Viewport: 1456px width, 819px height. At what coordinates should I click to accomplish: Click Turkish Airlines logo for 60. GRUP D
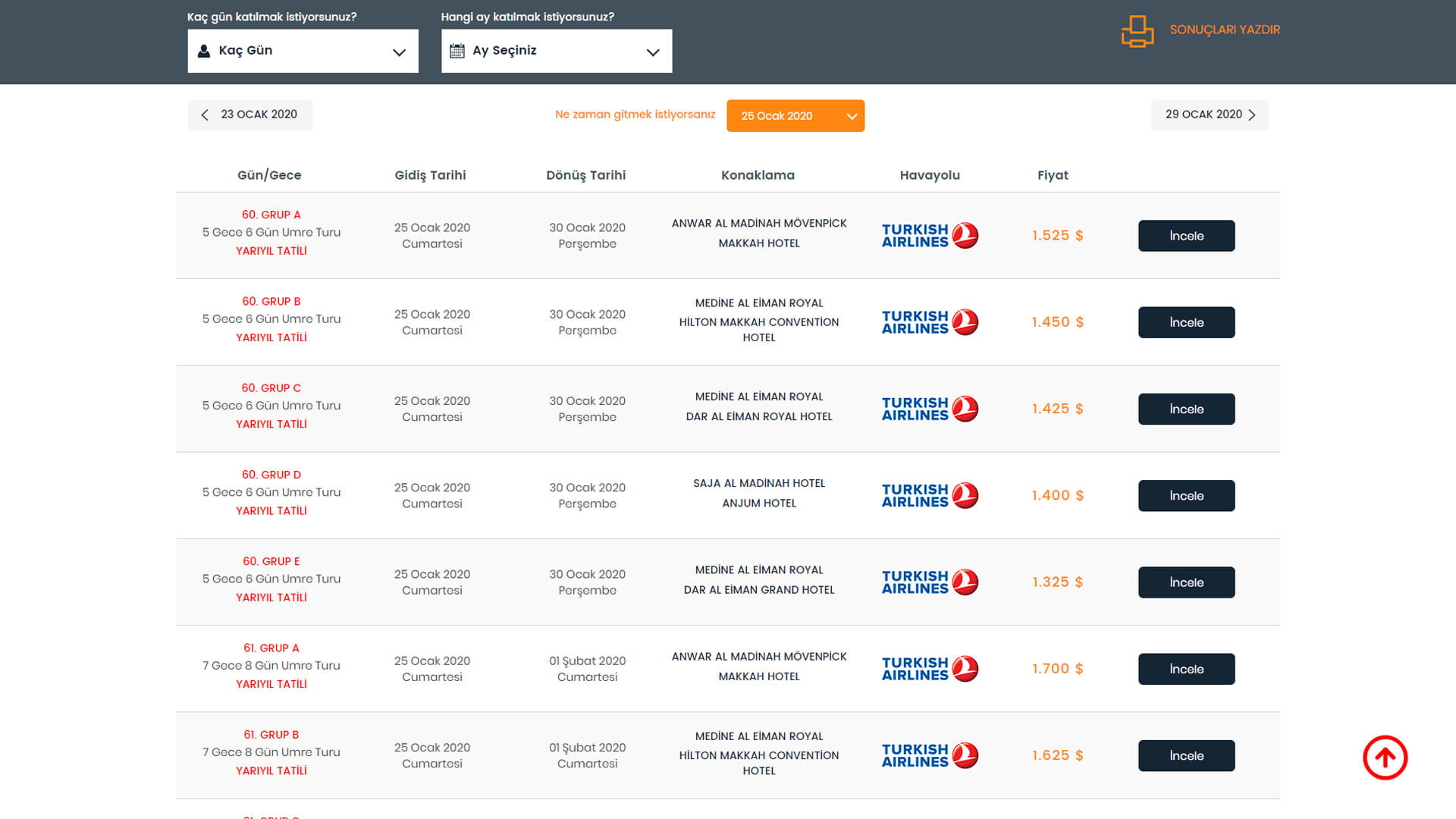coord(930,495)
